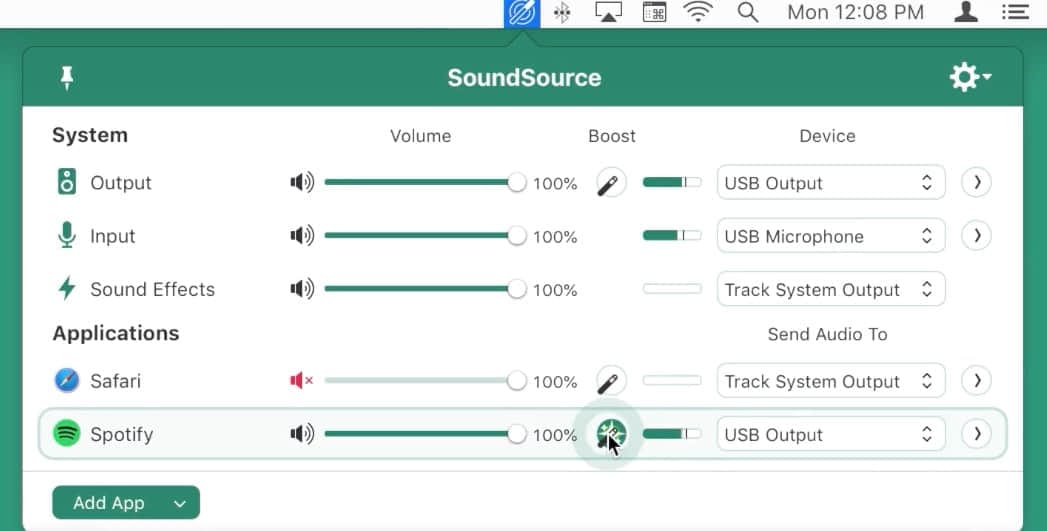Screen dimensions: 1047x531
Task: Open the gear settings menu
Action: (x=970, y=77)
